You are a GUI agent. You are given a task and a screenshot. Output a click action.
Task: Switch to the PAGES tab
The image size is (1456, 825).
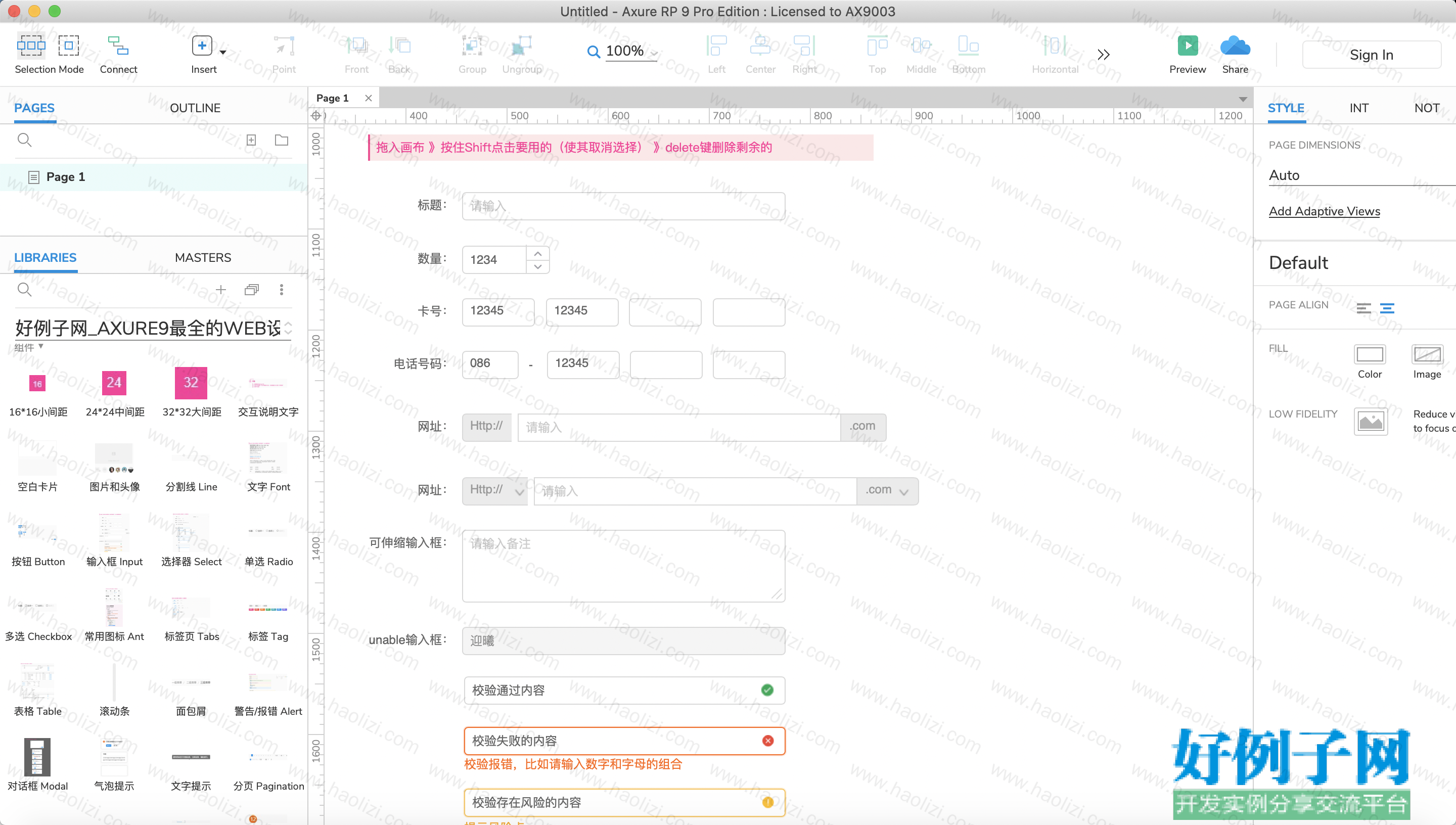34,108
